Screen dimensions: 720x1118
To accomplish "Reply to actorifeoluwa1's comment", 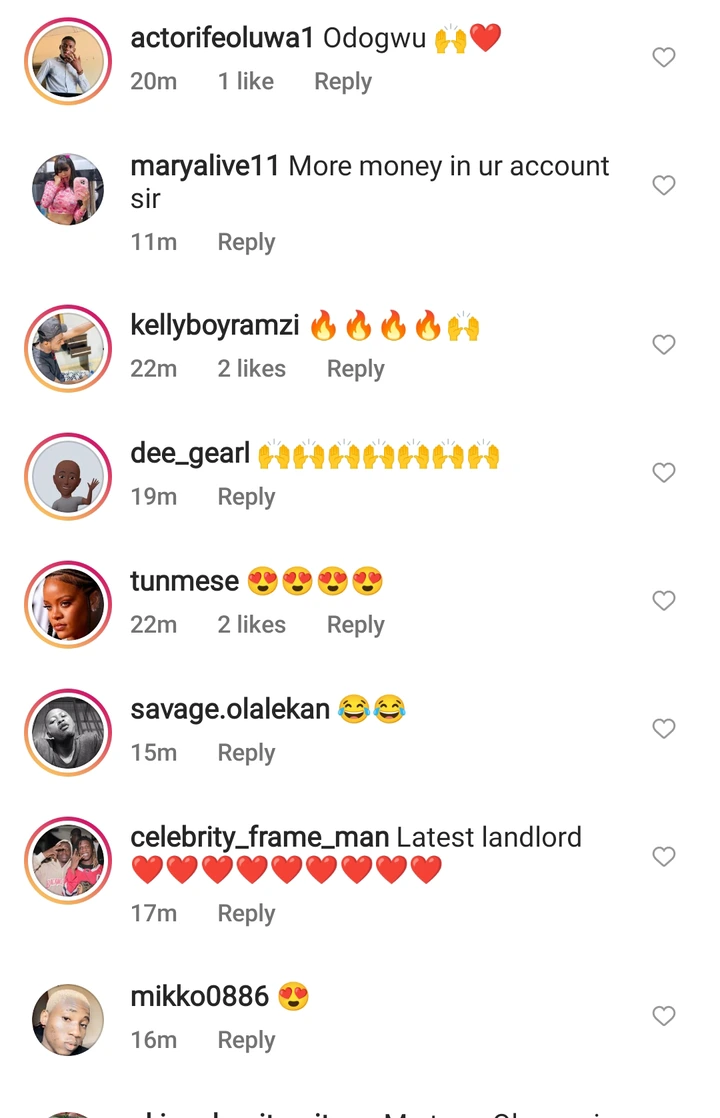I will [x=343, y=82].
